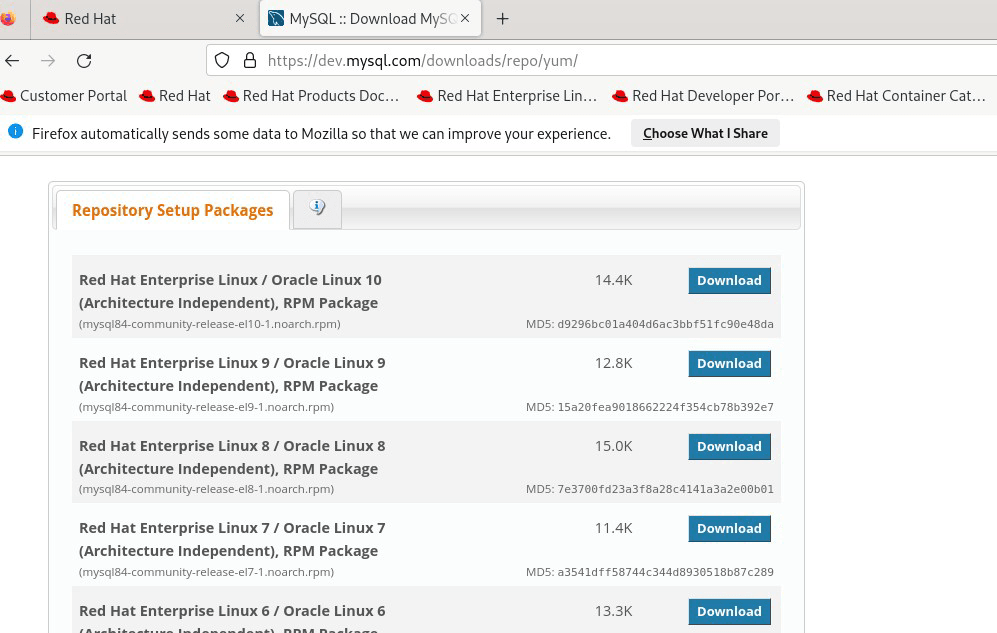Screen dimensions: 997x633
Task: Open the Red Hat Enterprise Linux bookmark
Action: pyautogui.click(x=507, y=96)
